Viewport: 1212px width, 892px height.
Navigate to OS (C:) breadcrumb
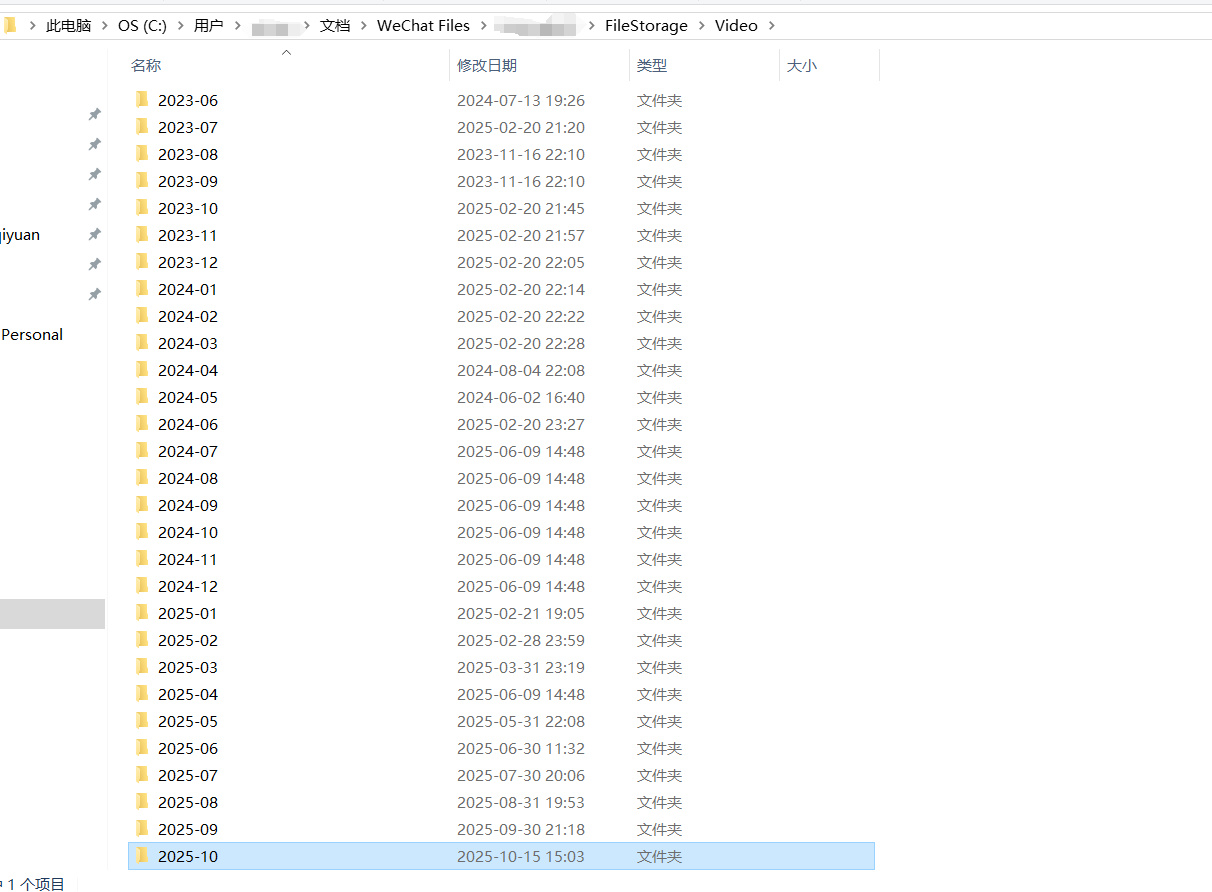click(142, 26)
